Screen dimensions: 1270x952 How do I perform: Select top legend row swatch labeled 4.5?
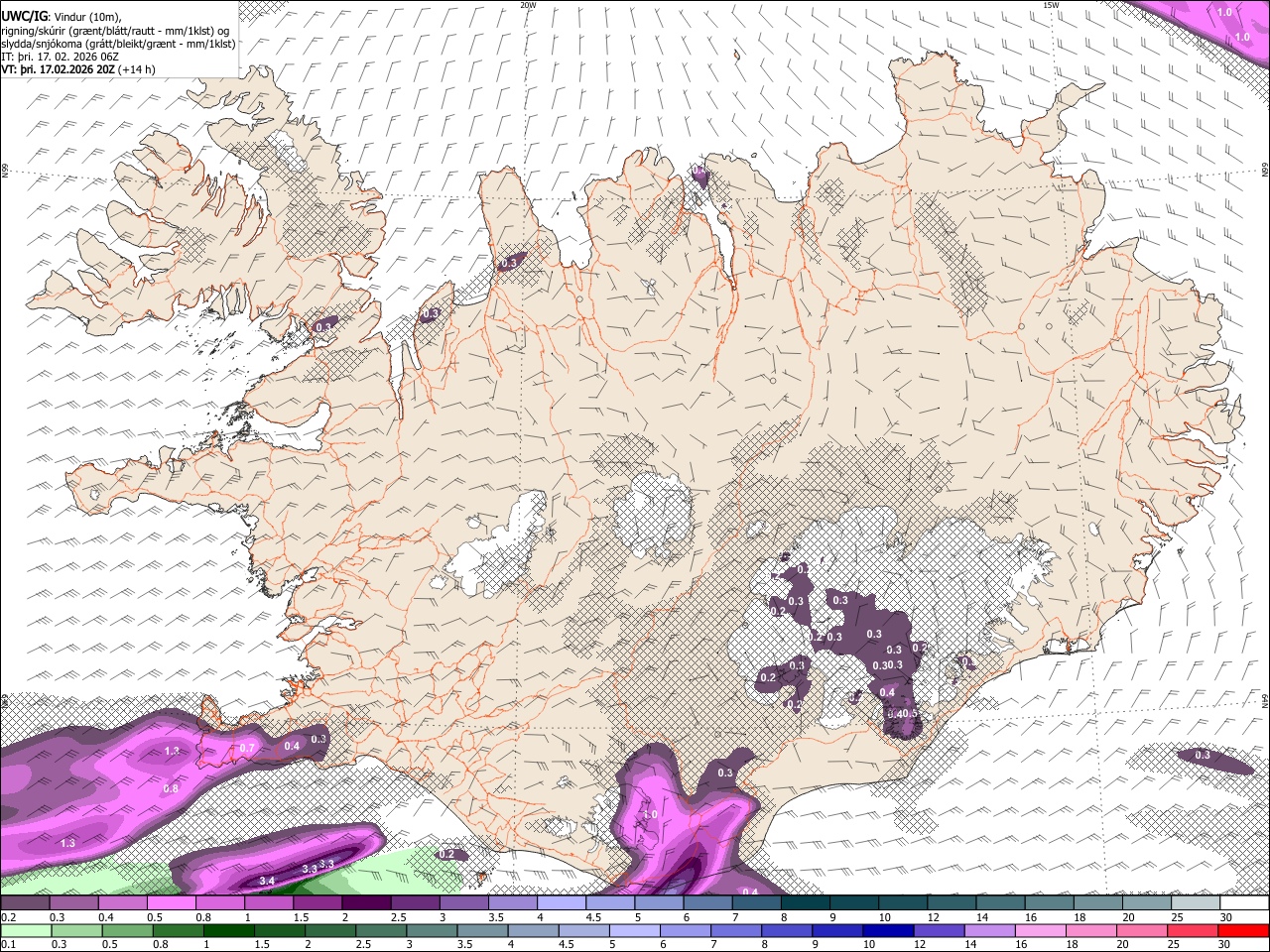[609, 903]
